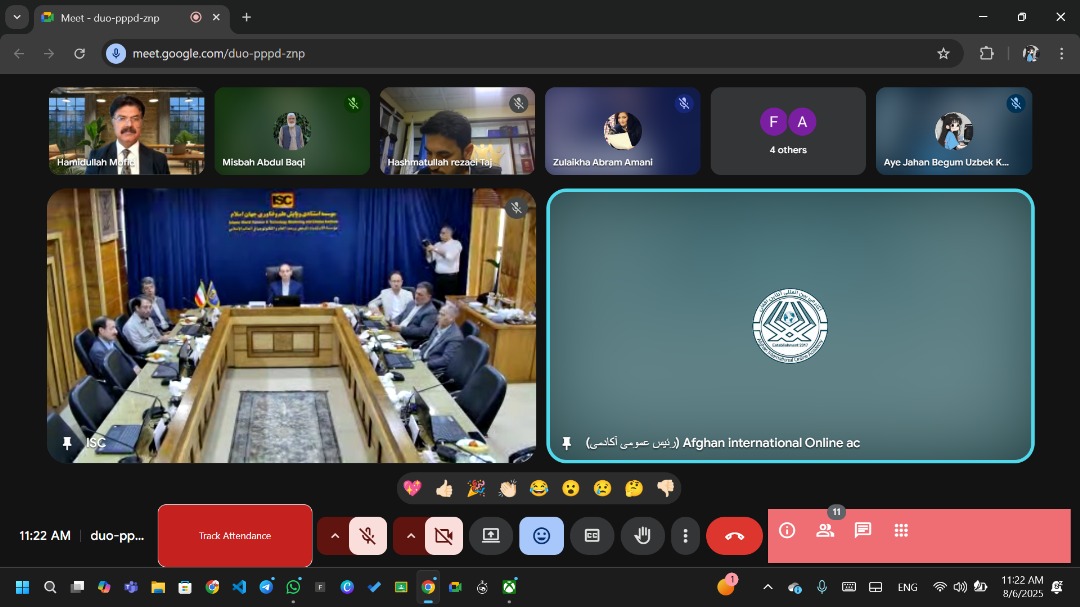Raise your hand in the meeting
Image resolution: width=1080 pixels, height=607 pixels.
(x=642, y=536)
